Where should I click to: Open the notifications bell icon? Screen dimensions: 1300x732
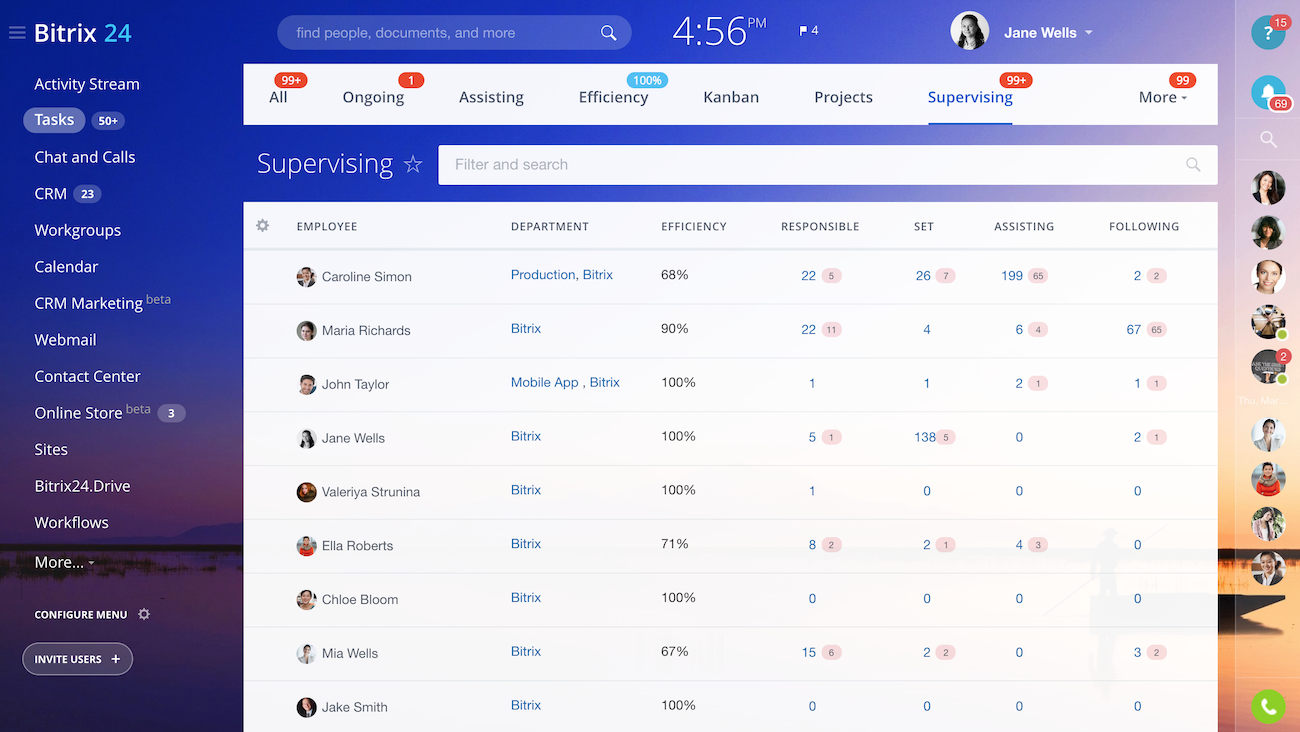click(1267, 93)
